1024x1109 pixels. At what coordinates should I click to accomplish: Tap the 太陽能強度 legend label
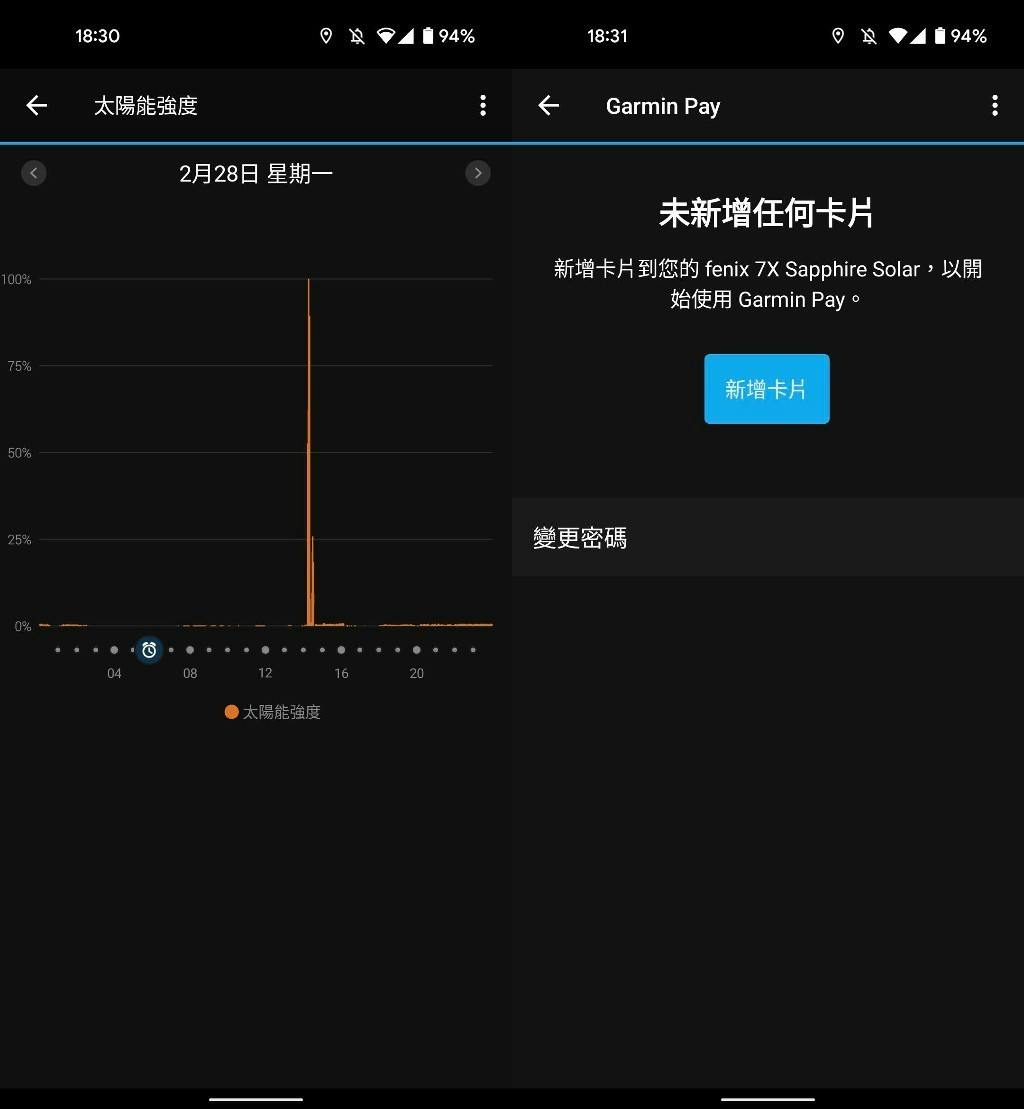tap(281, 712)
